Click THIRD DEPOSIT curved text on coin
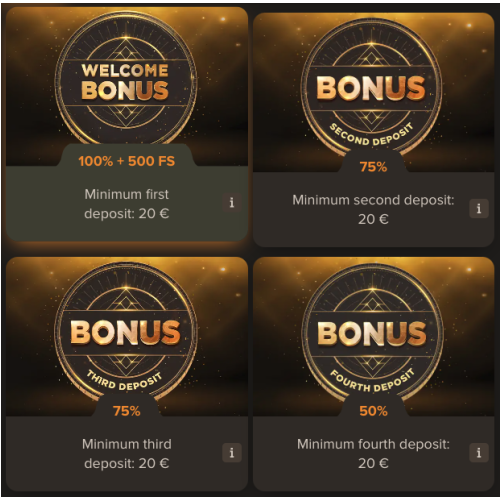This screenshot has width=500, height=500. (x=124, y=382)
